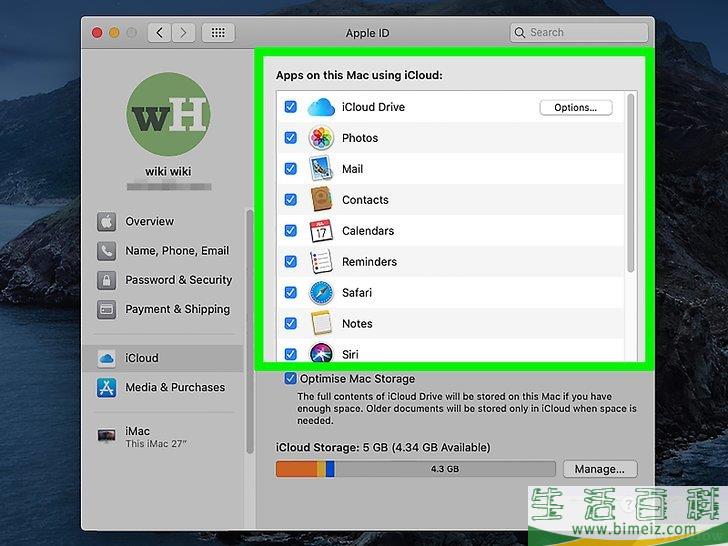Click the Safari compass icon
The image size is (728, 546).
click(x=321, y=292)
